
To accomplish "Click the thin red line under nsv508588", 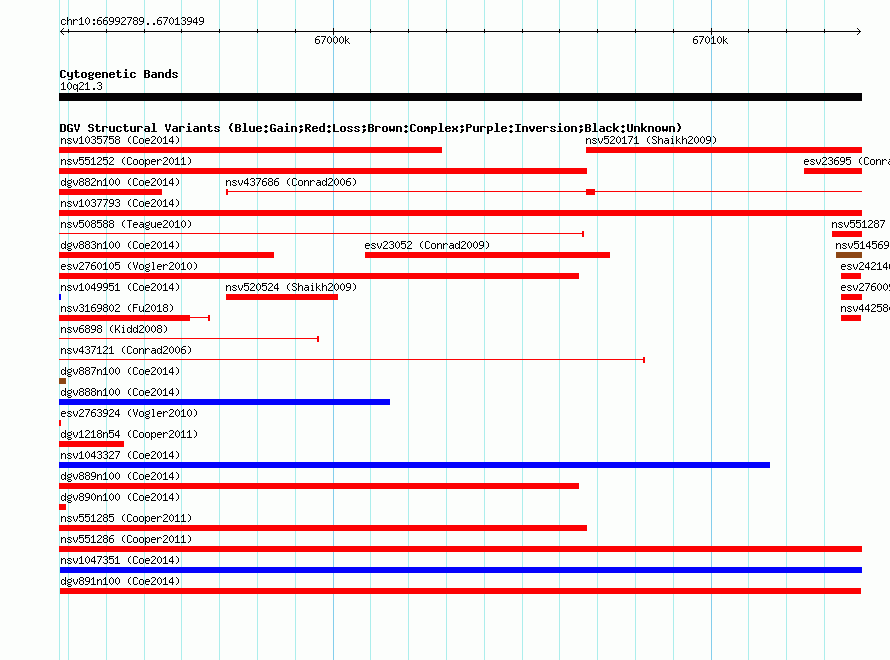I will 321,234.
